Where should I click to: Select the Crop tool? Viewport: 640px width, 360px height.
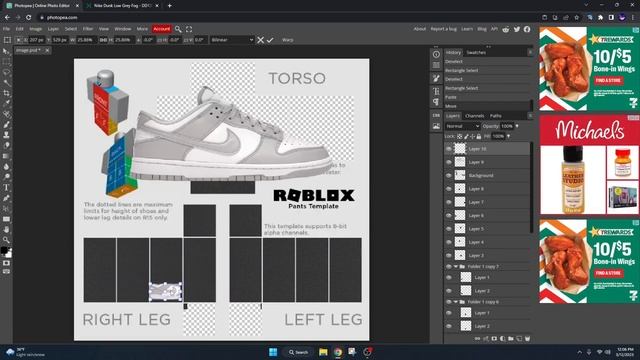[x=6, y=93]
